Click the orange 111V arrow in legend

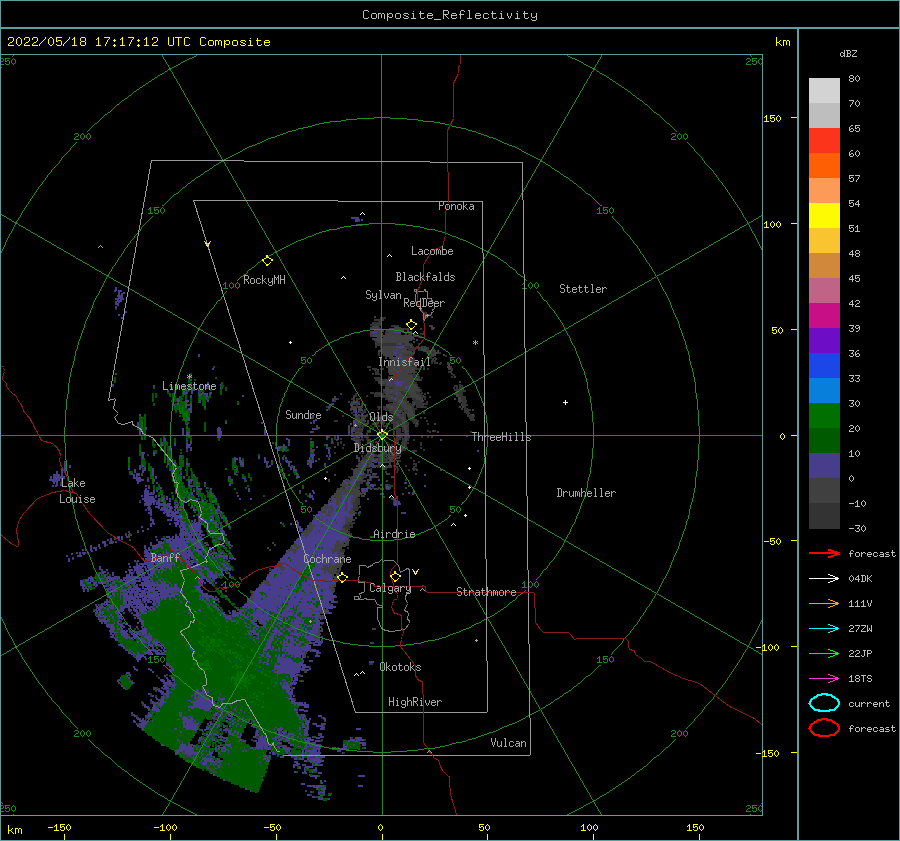click(x=824, y=603)
